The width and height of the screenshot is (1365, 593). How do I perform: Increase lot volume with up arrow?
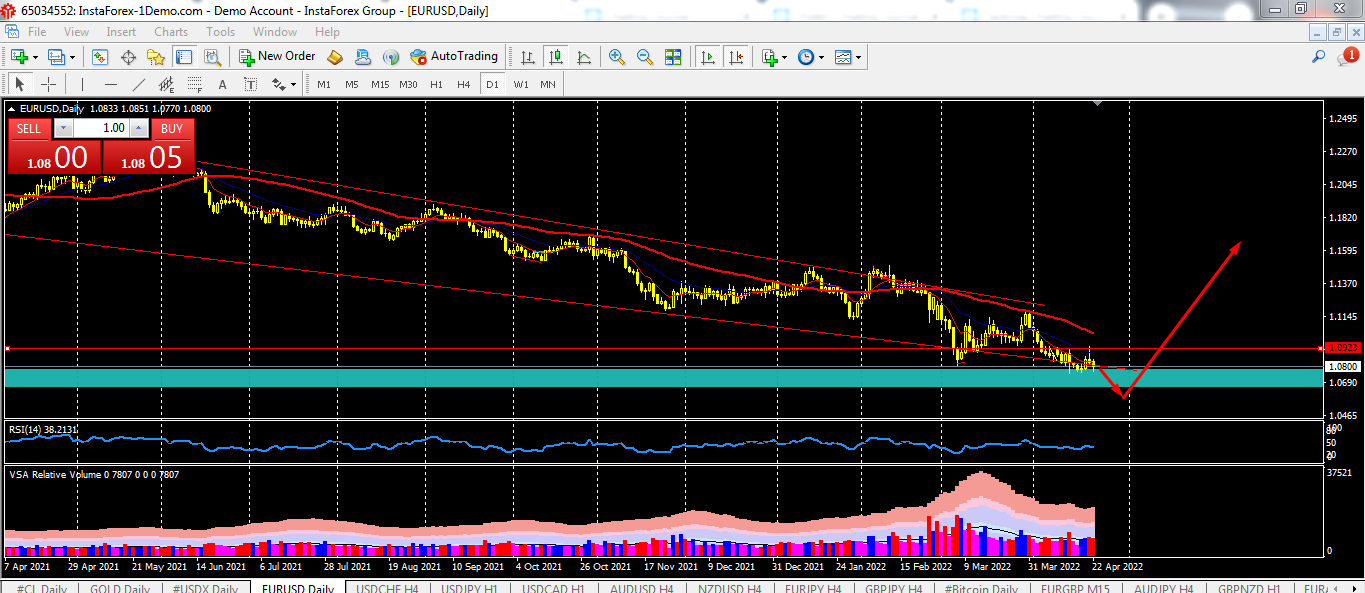[x=140, y=128]
